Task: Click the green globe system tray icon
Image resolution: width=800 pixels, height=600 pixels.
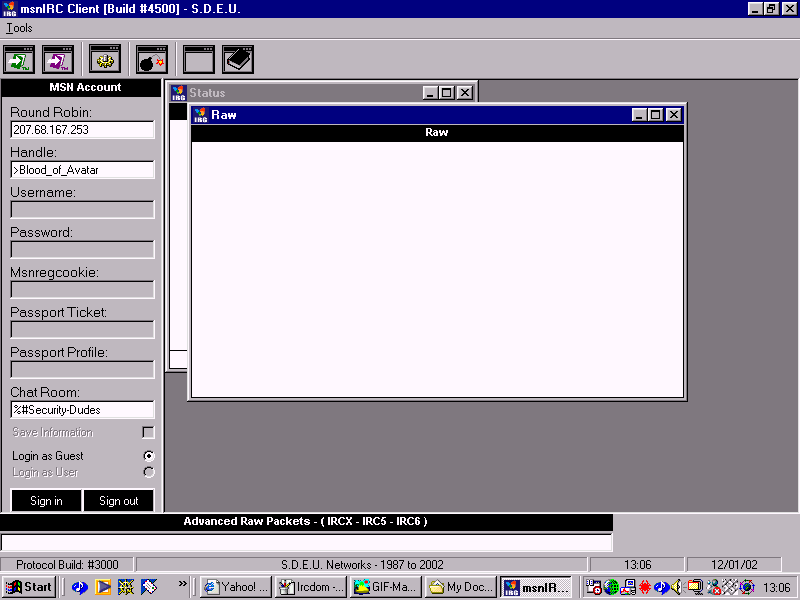Action: pyautogui.click(x=611, y=587)
